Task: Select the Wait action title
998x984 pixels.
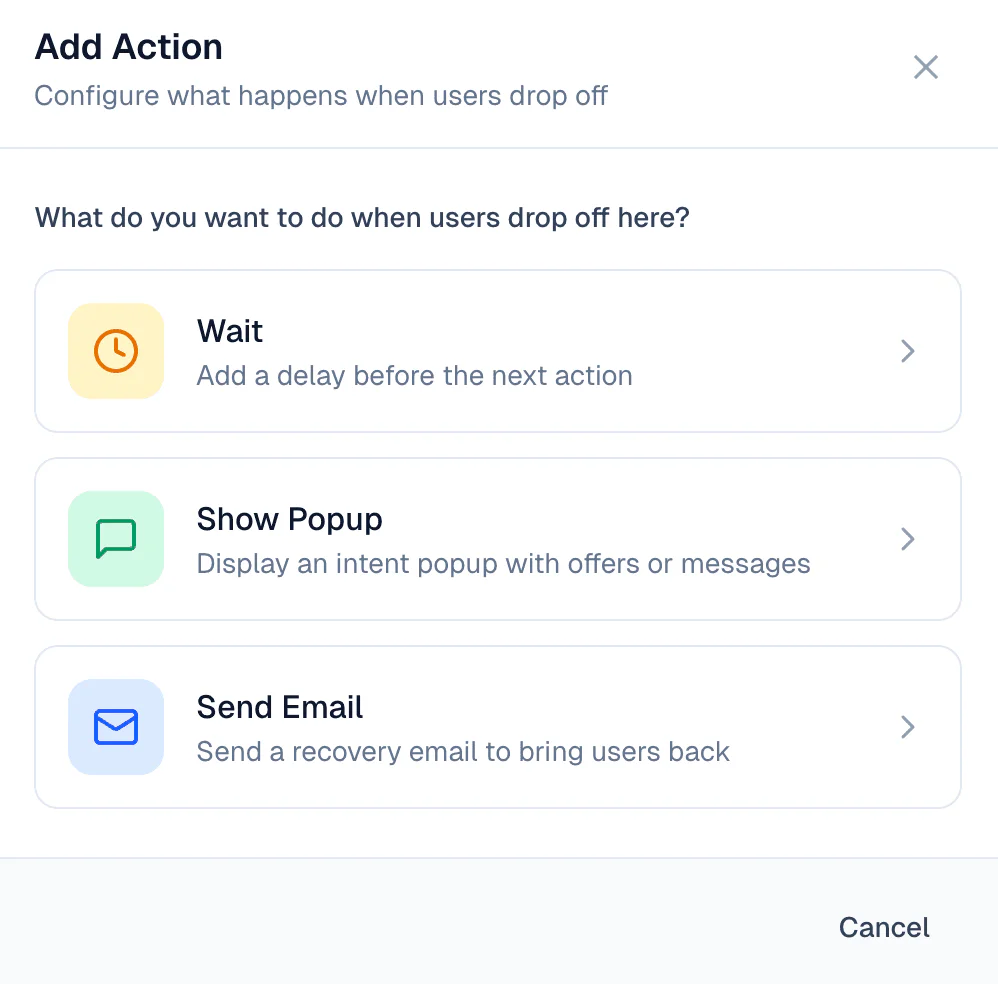Action: click(x=230, y=331)
